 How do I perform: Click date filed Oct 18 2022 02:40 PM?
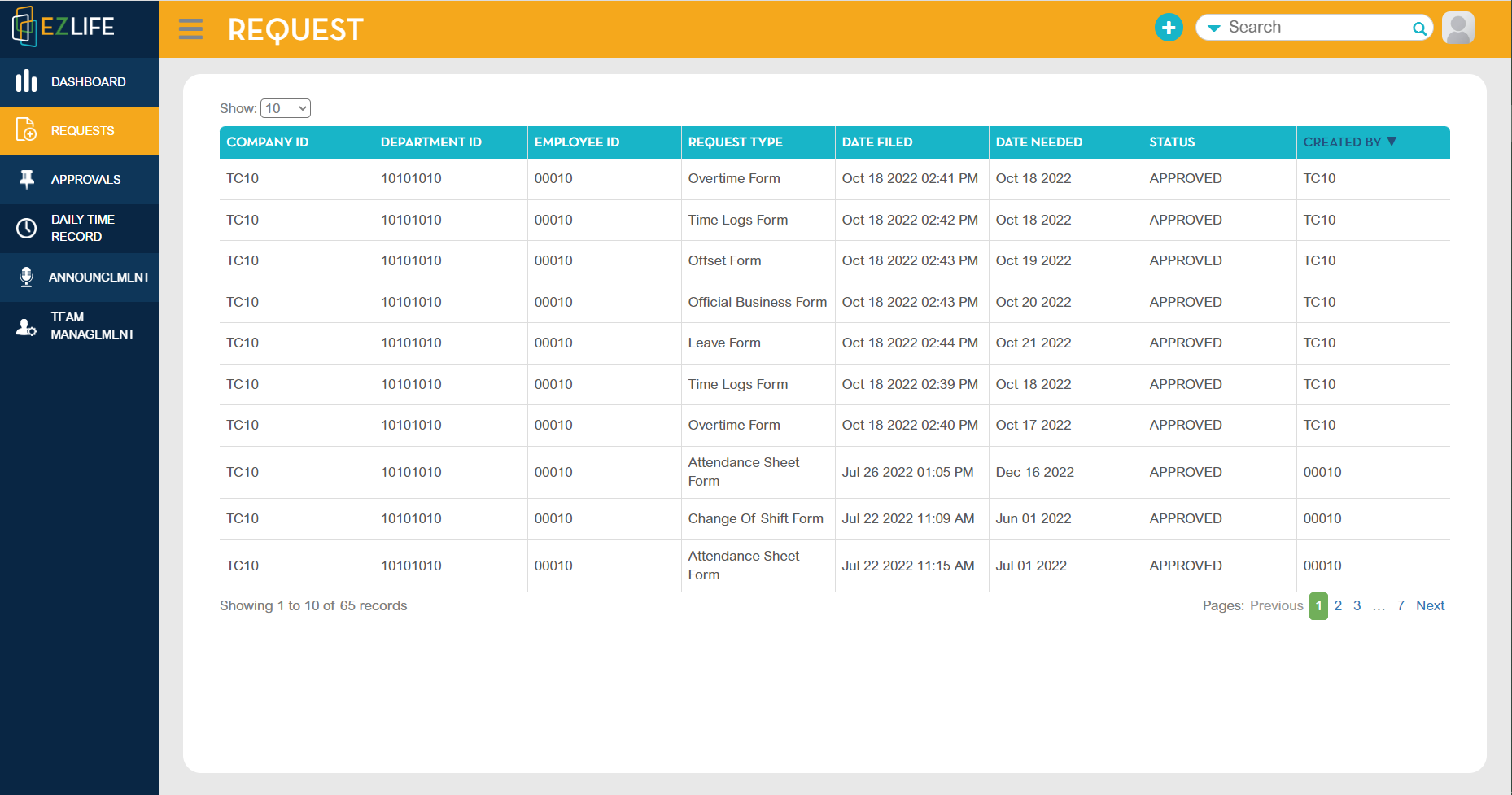point(910,425)
